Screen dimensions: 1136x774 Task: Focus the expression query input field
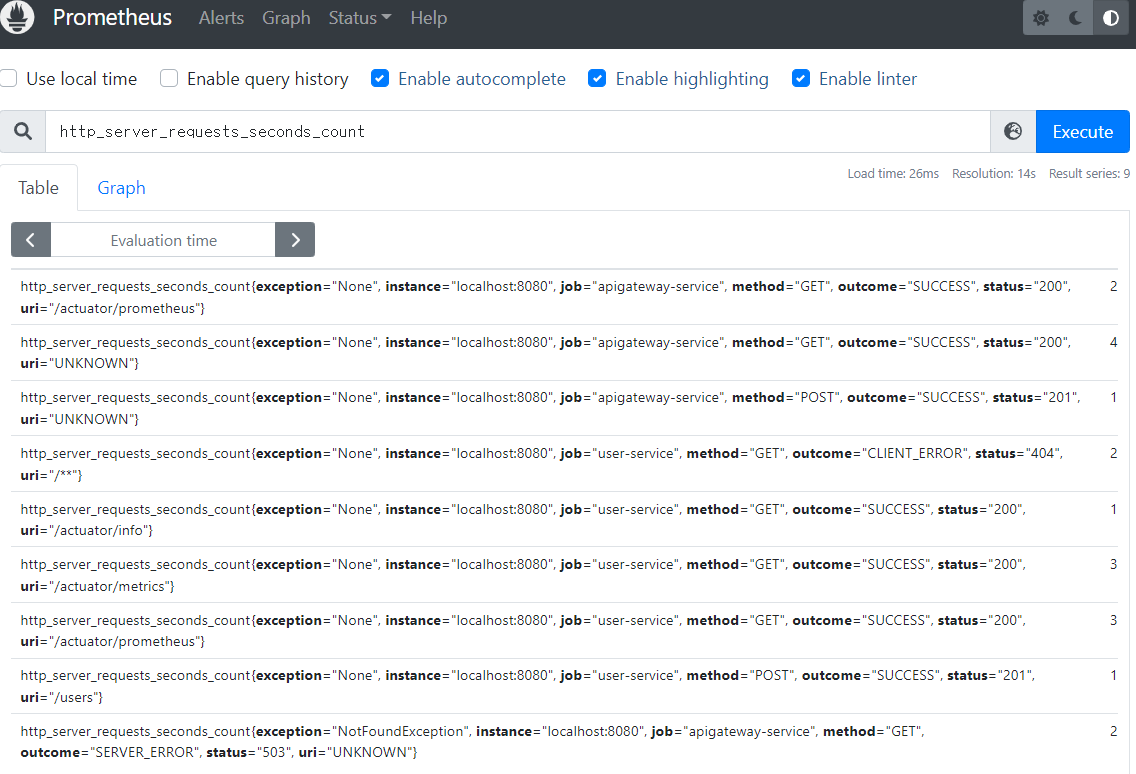click(x=517, y=132)
